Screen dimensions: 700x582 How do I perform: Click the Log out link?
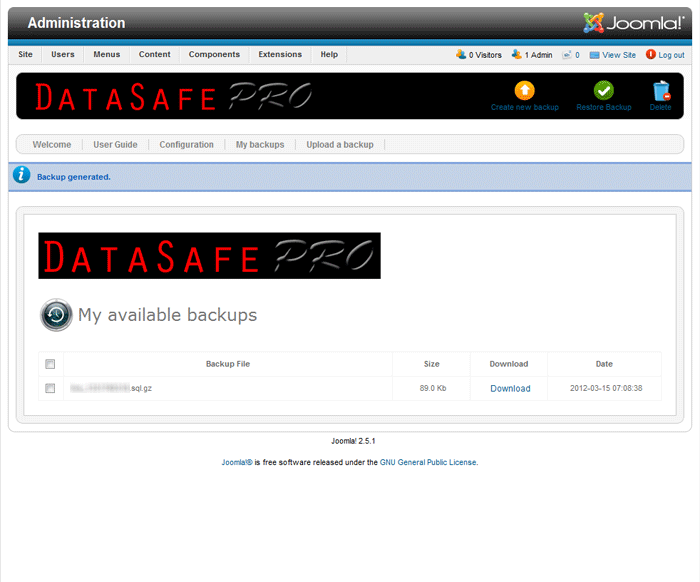pos(671,55)
